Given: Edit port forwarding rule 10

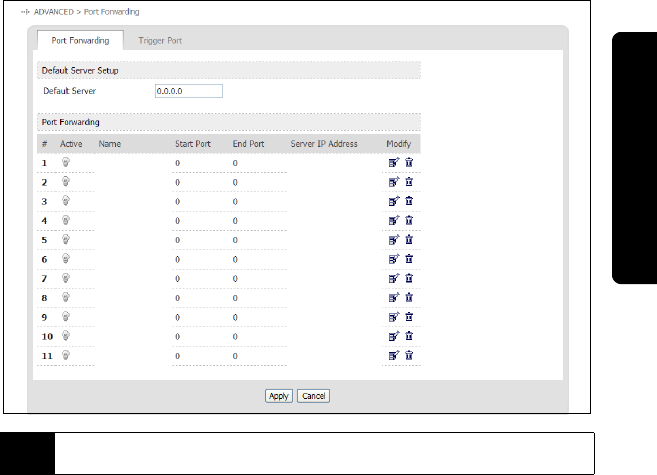Looking at the screenshot, I should point(393,336).
